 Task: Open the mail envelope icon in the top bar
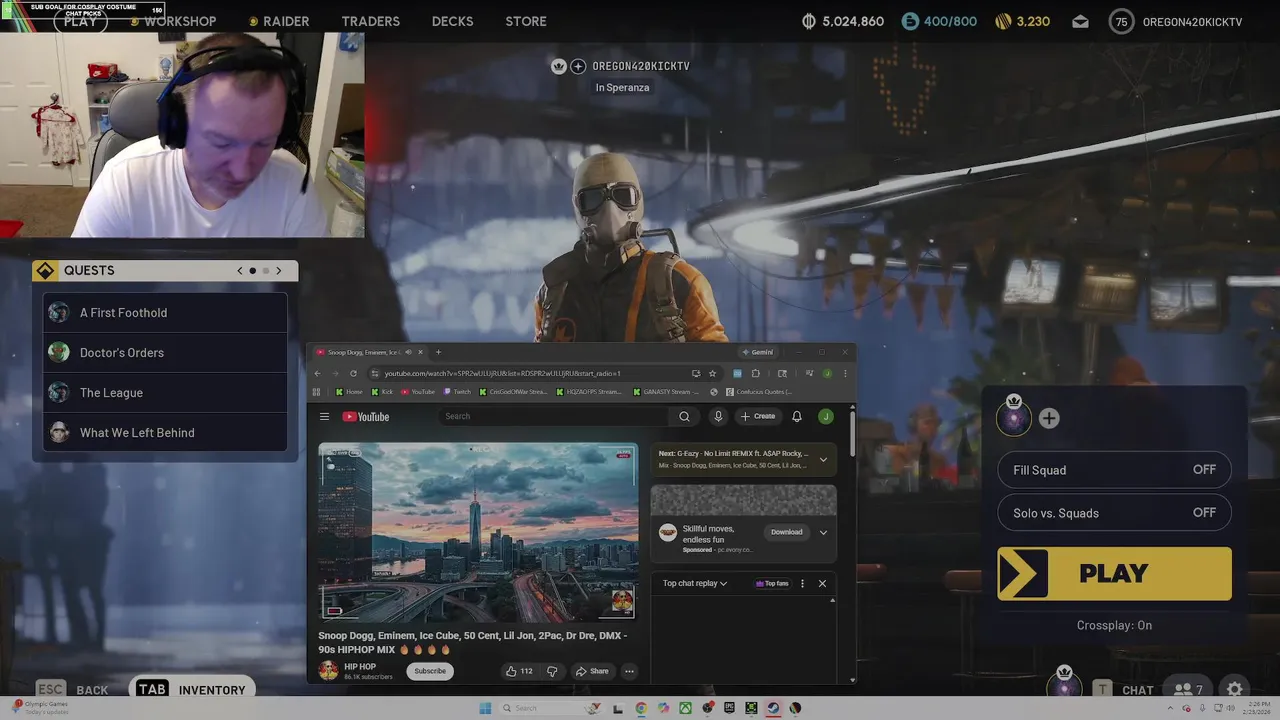click(1080, 21)
